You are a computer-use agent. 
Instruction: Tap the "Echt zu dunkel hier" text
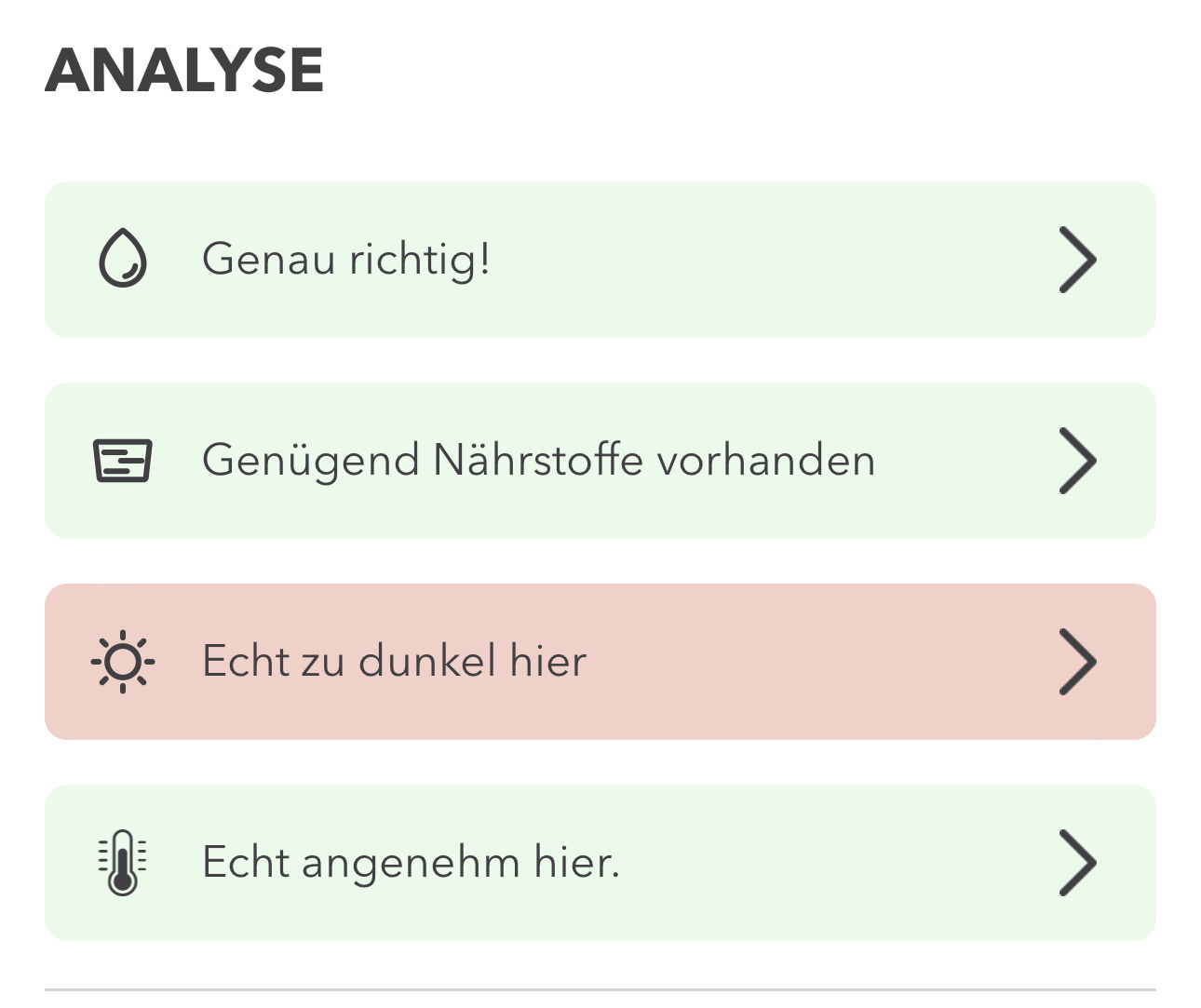[x=394, y=662]
